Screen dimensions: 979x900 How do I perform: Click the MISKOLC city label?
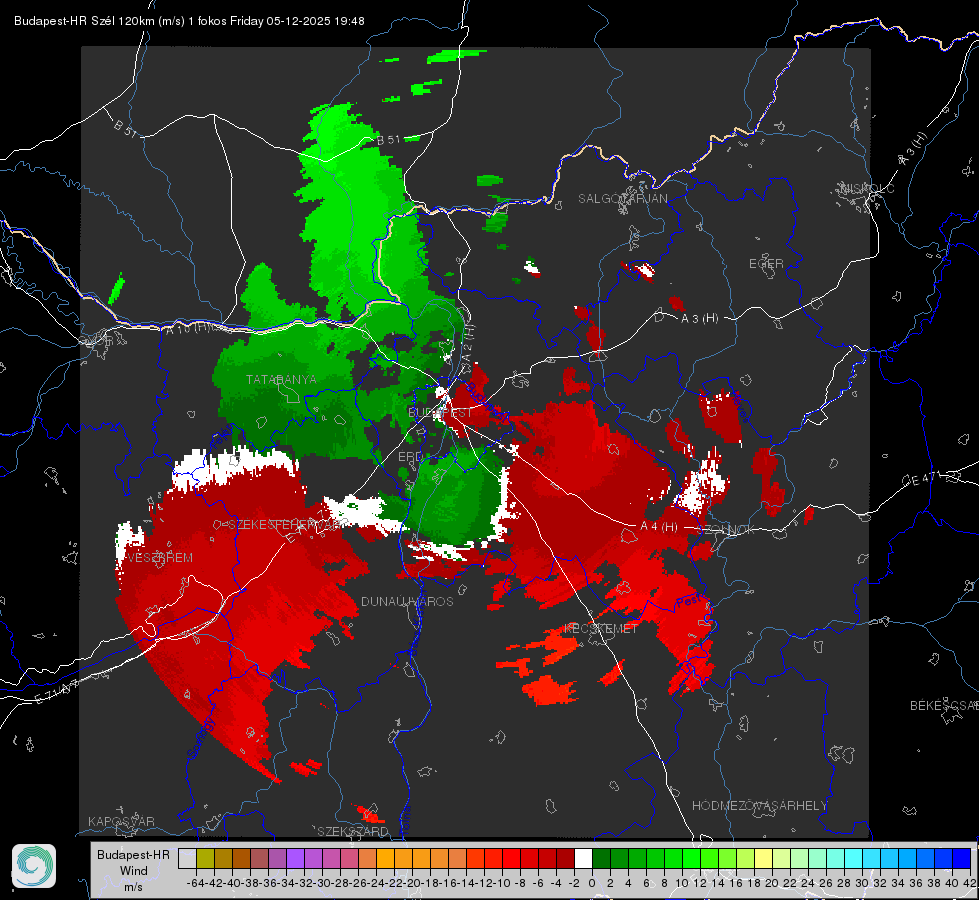tap(867, 188)
